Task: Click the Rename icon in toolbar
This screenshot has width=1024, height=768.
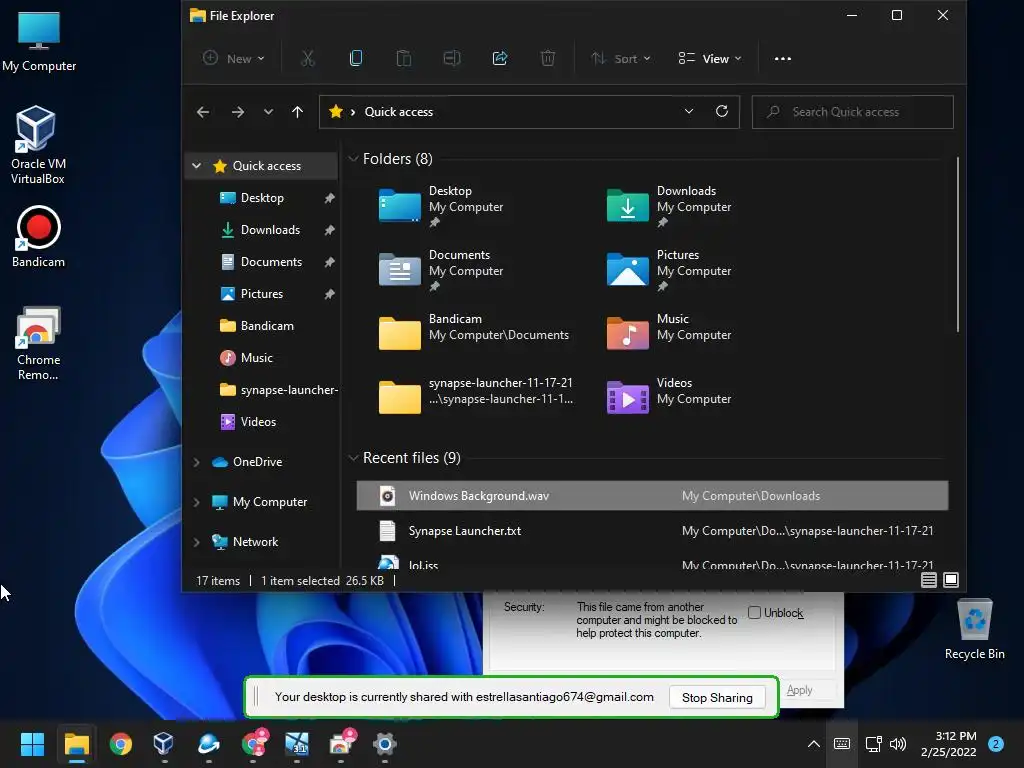Action: tap(452, 59)
